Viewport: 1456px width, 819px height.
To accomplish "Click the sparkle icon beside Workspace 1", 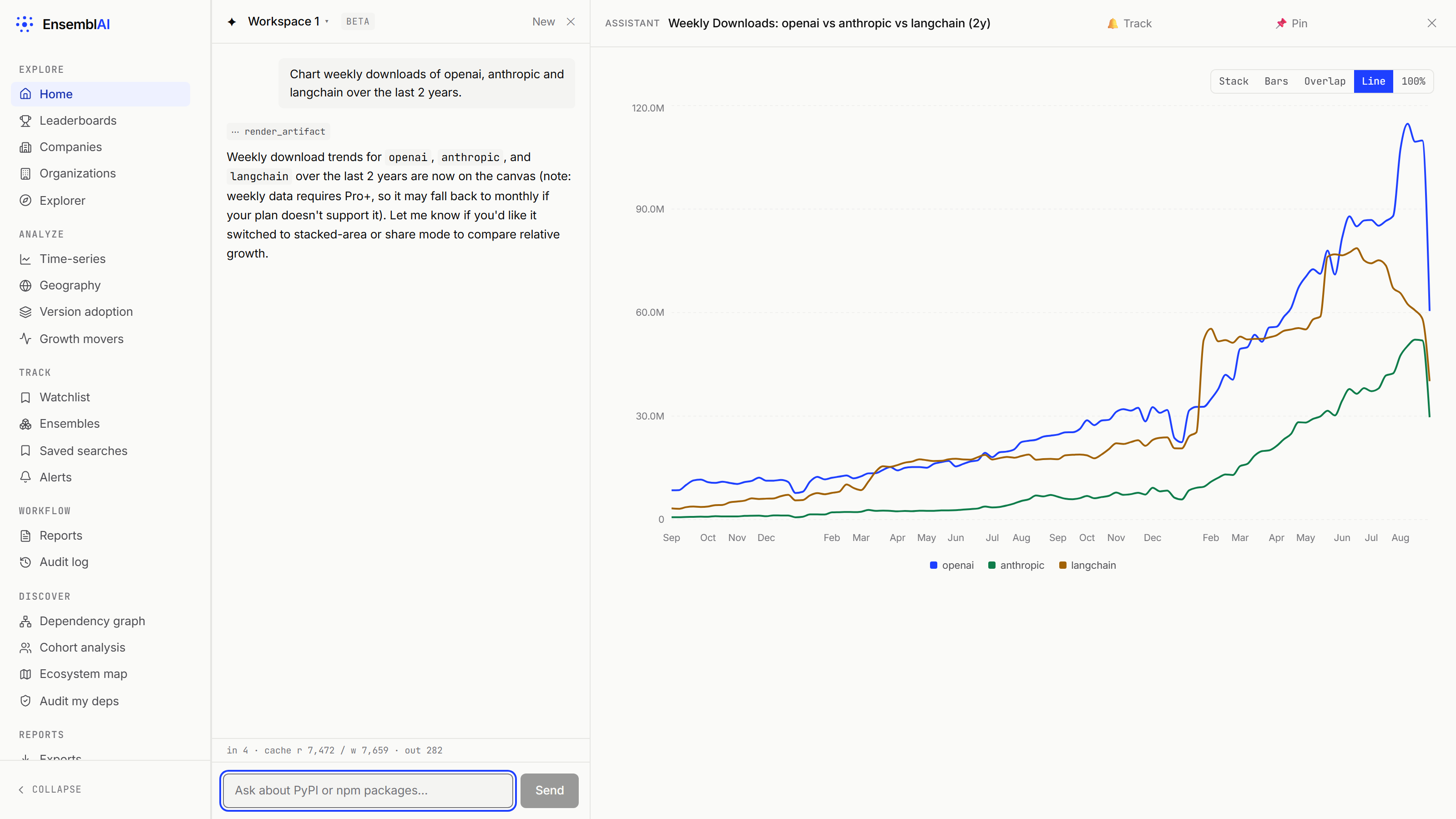I will click(x=232, y=21).
